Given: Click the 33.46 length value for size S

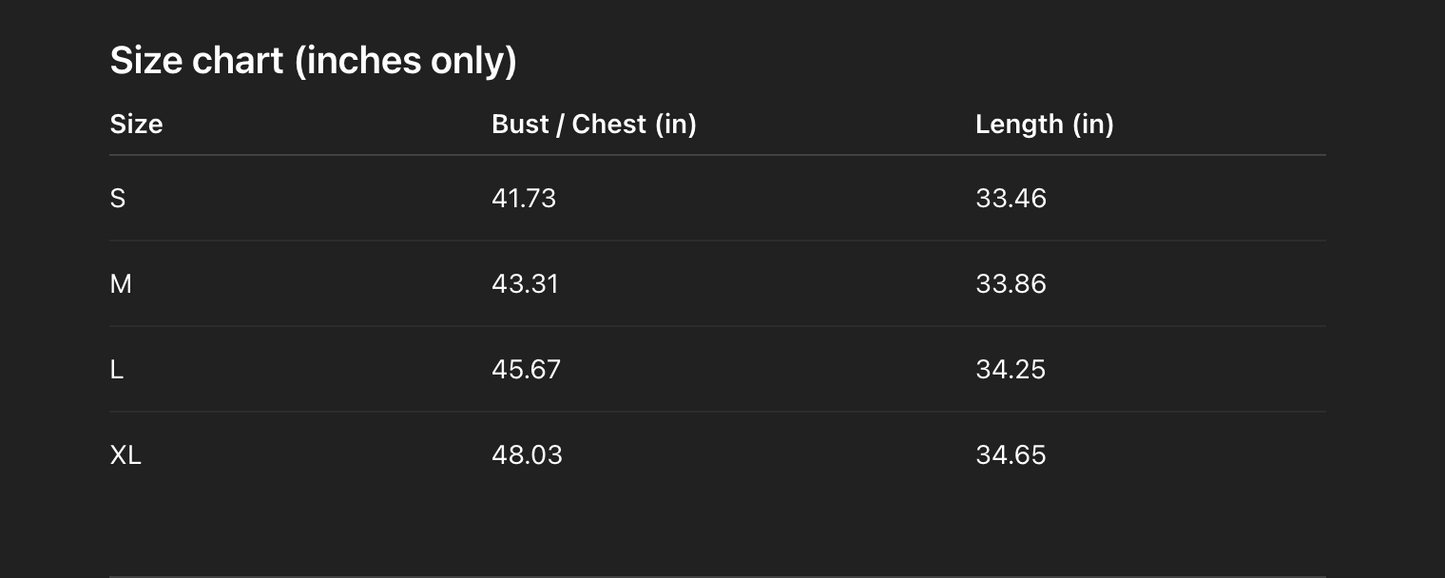Looking at the screenshot, I should pyautogui.click(x=1010, y=198).
